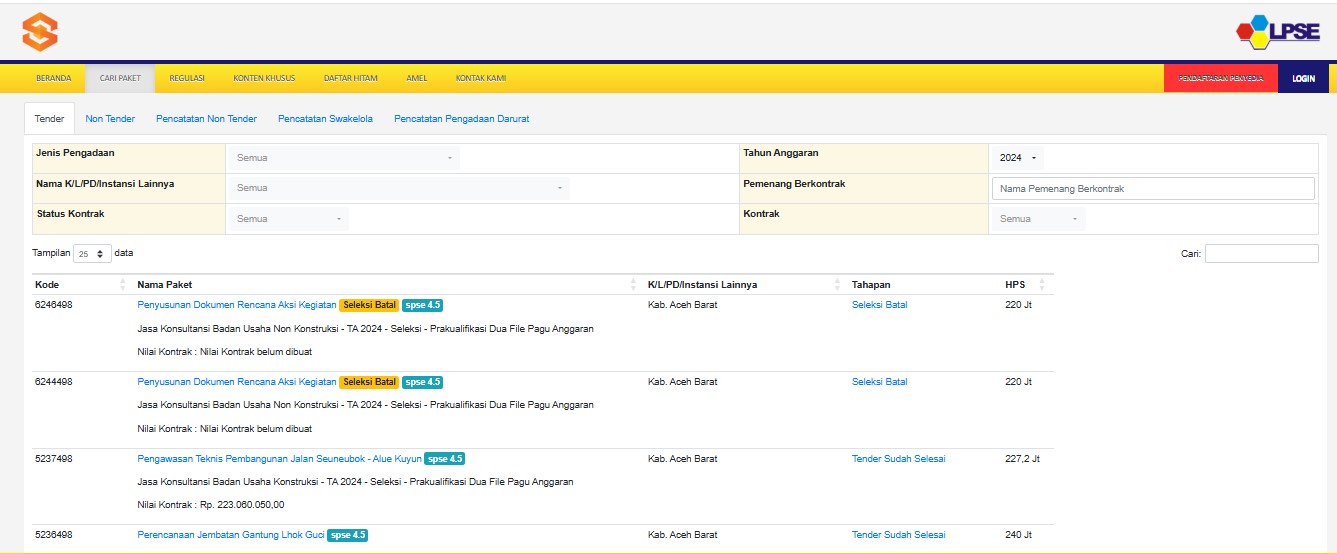Open the Nama K/L/PD/Instansi Lainnya dropdown
Image resolution: width=1337 pixels, height=554 pixels.
pyautogui.click(x=399, y=188)
